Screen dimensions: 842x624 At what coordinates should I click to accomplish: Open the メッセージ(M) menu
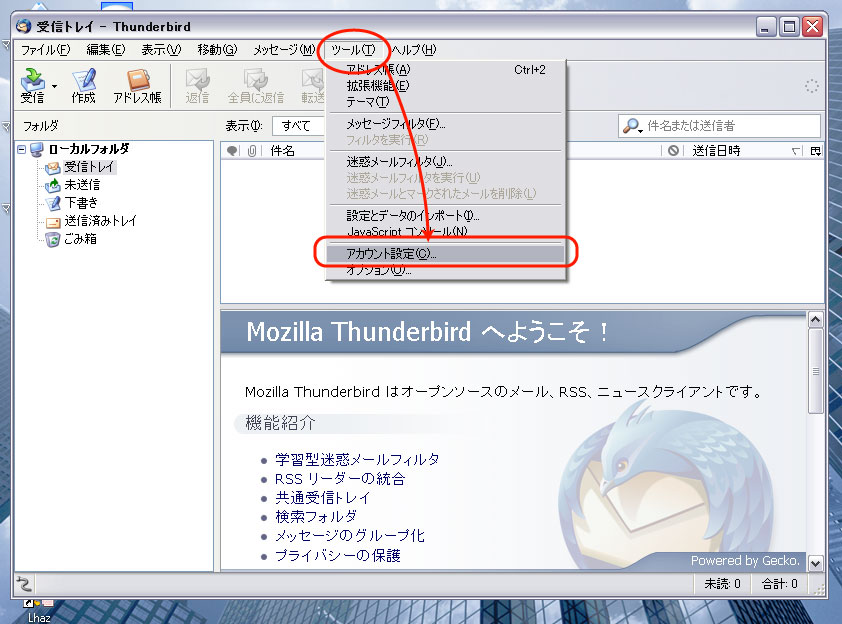[x=284, y=50]
